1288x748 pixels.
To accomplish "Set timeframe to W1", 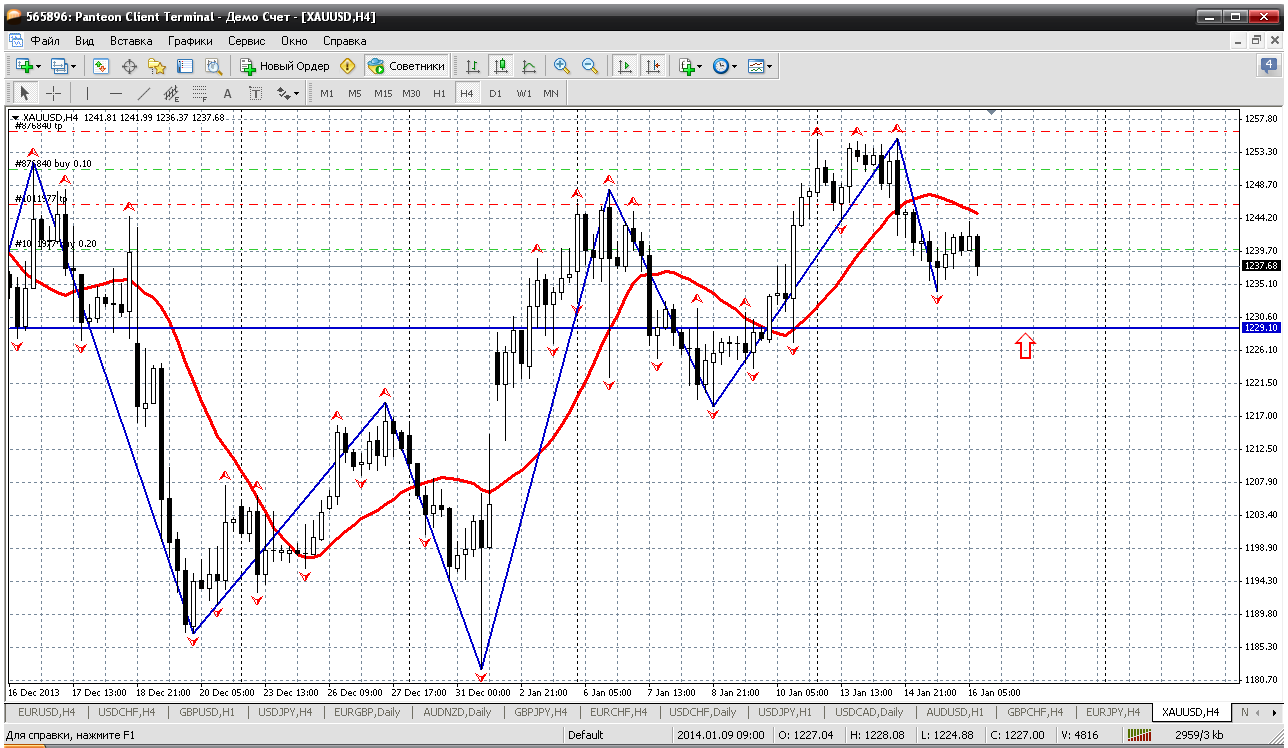I will click(x=523, y=93).
